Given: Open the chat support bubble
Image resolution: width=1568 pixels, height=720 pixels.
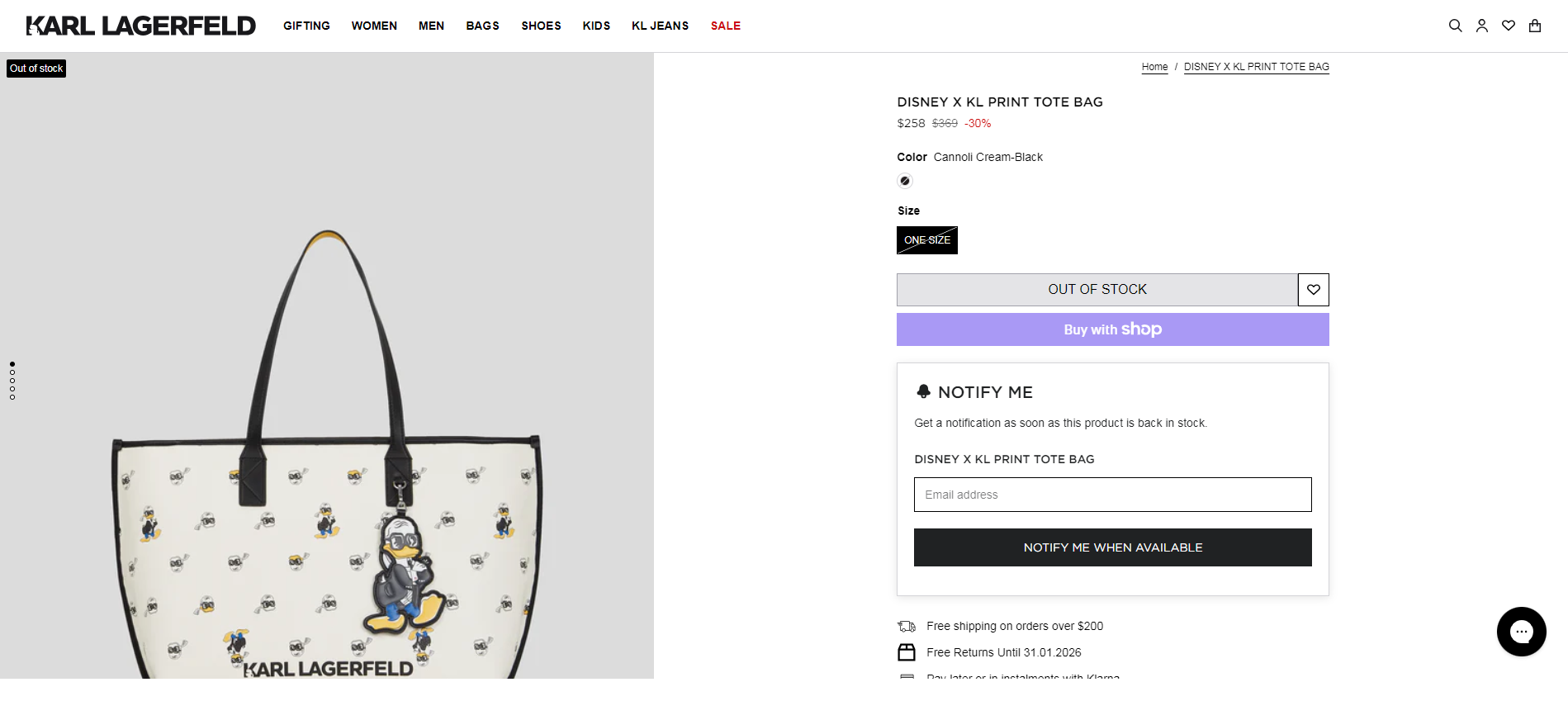Looking at the screenshot, I should [x=1521, y=632].
